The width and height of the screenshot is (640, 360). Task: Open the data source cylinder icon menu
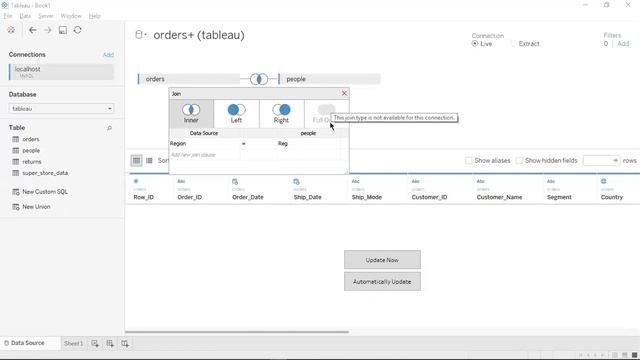tap(140, 35)
